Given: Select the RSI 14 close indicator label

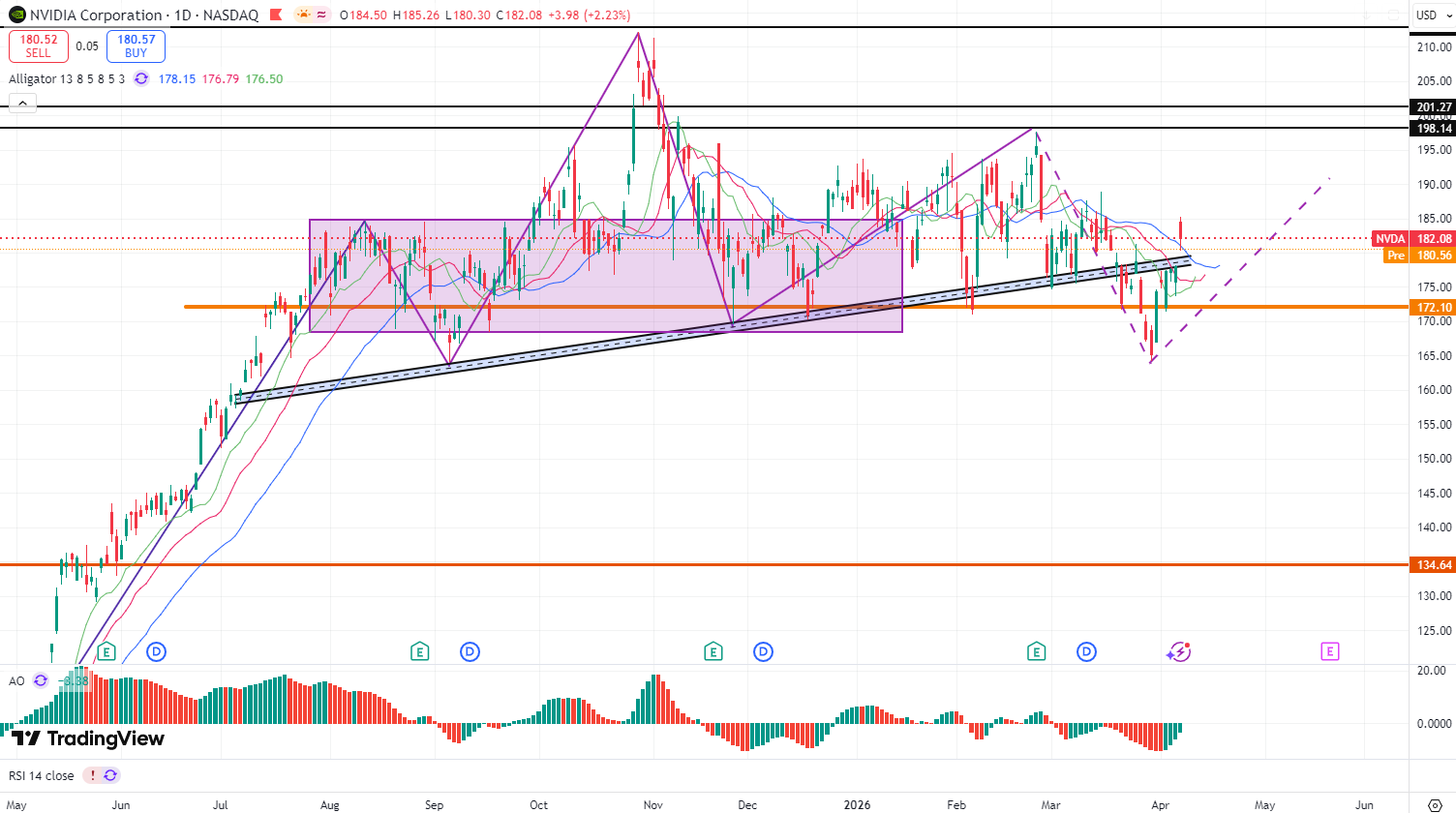Looking at the screenshot, I should pos(42,775).
